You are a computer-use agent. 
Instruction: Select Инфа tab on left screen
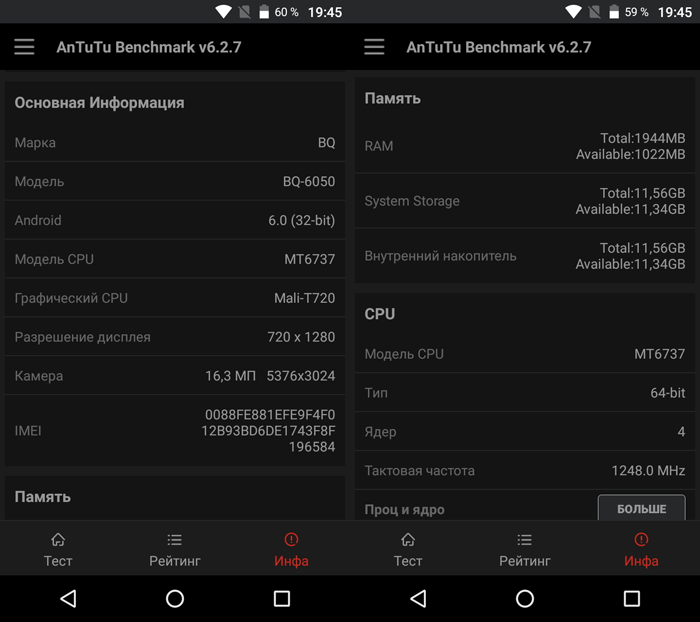click(x=291, y=549)
